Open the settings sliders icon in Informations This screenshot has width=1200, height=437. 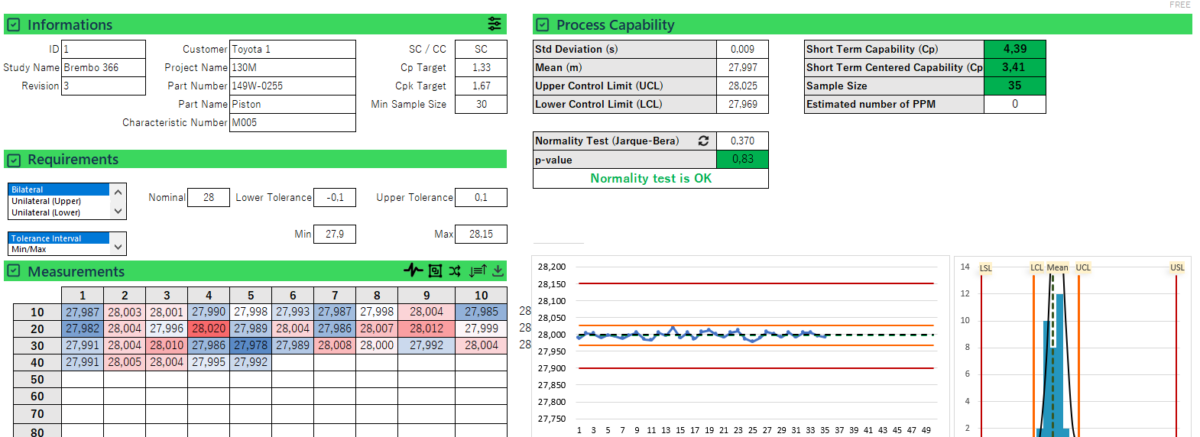coord(495,24)
